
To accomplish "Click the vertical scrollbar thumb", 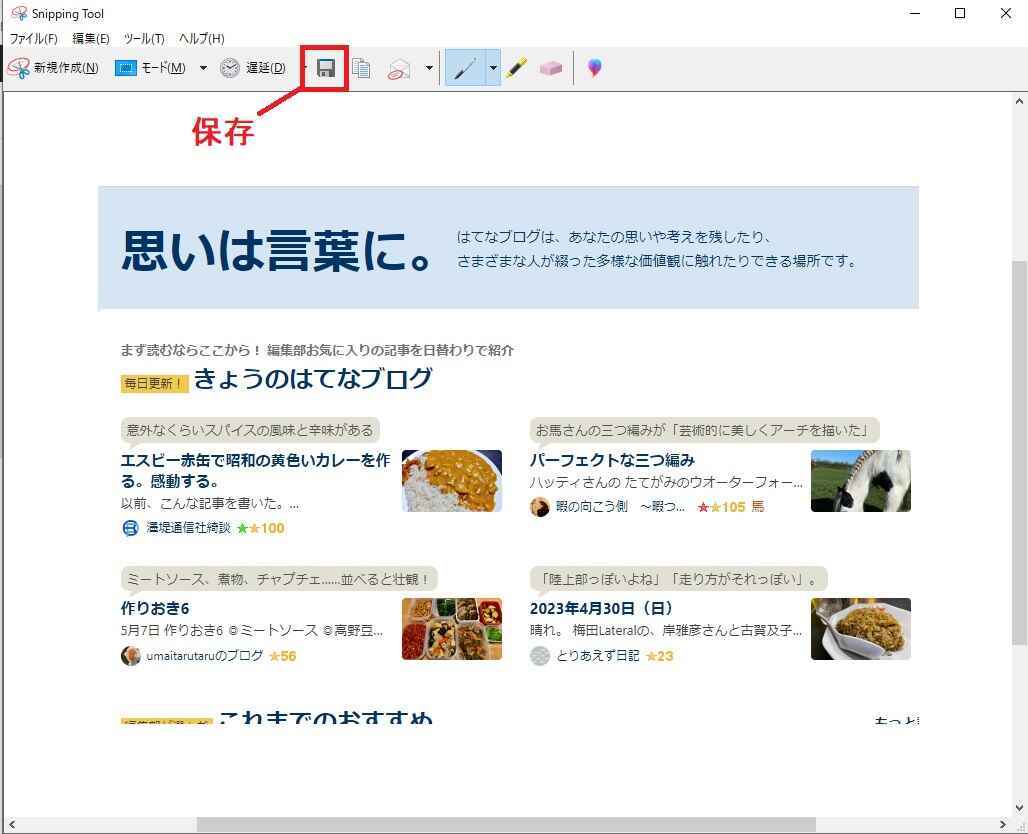I will (1019, 452).
